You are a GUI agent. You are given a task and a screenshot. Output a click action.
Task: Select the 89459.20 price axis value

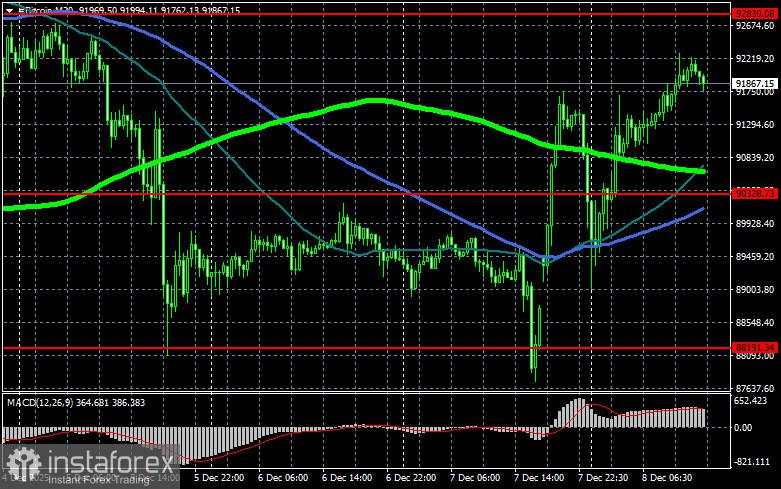755,256
